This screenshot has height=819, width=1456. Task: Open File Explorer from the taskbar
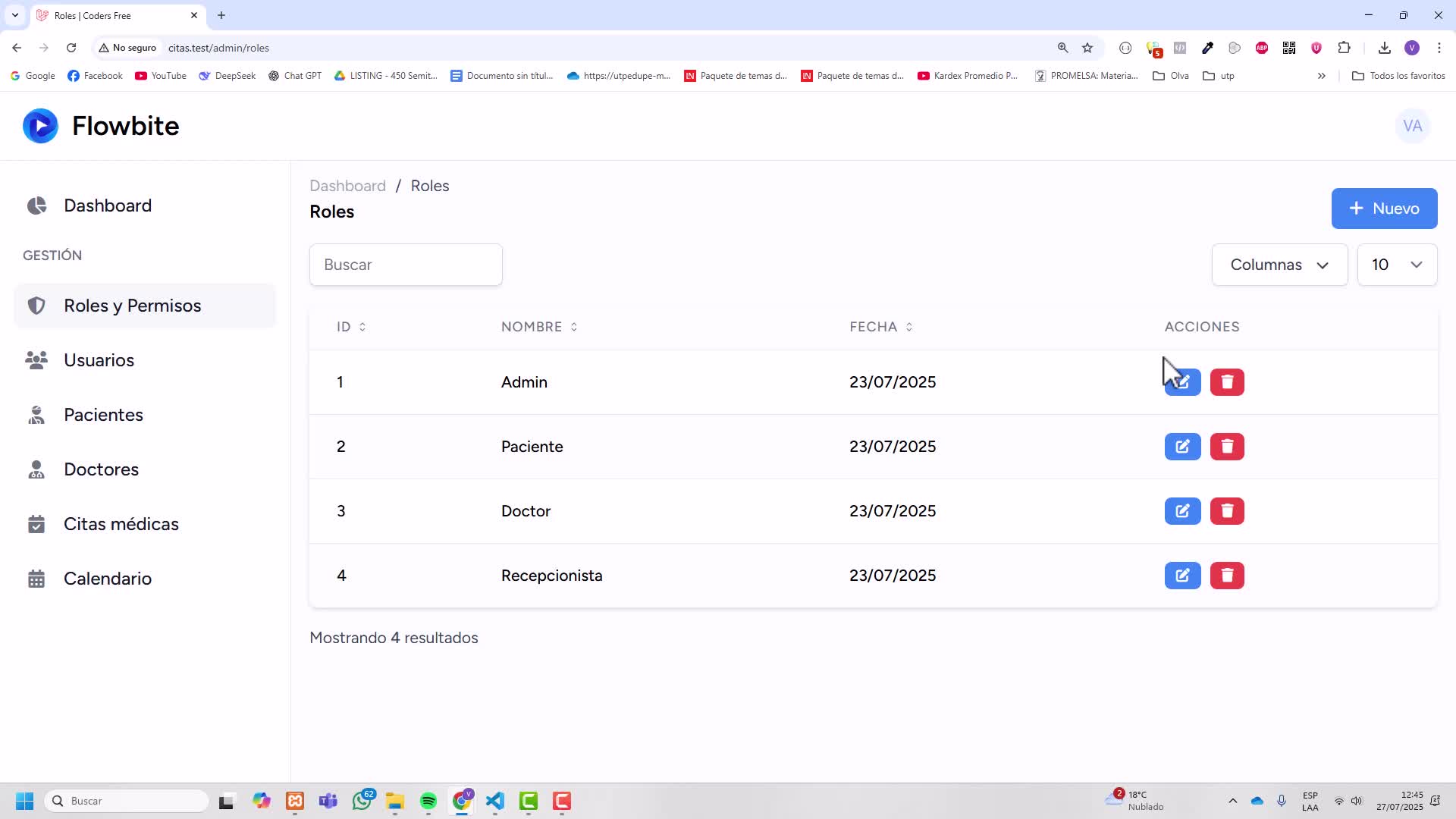[395, 801]
